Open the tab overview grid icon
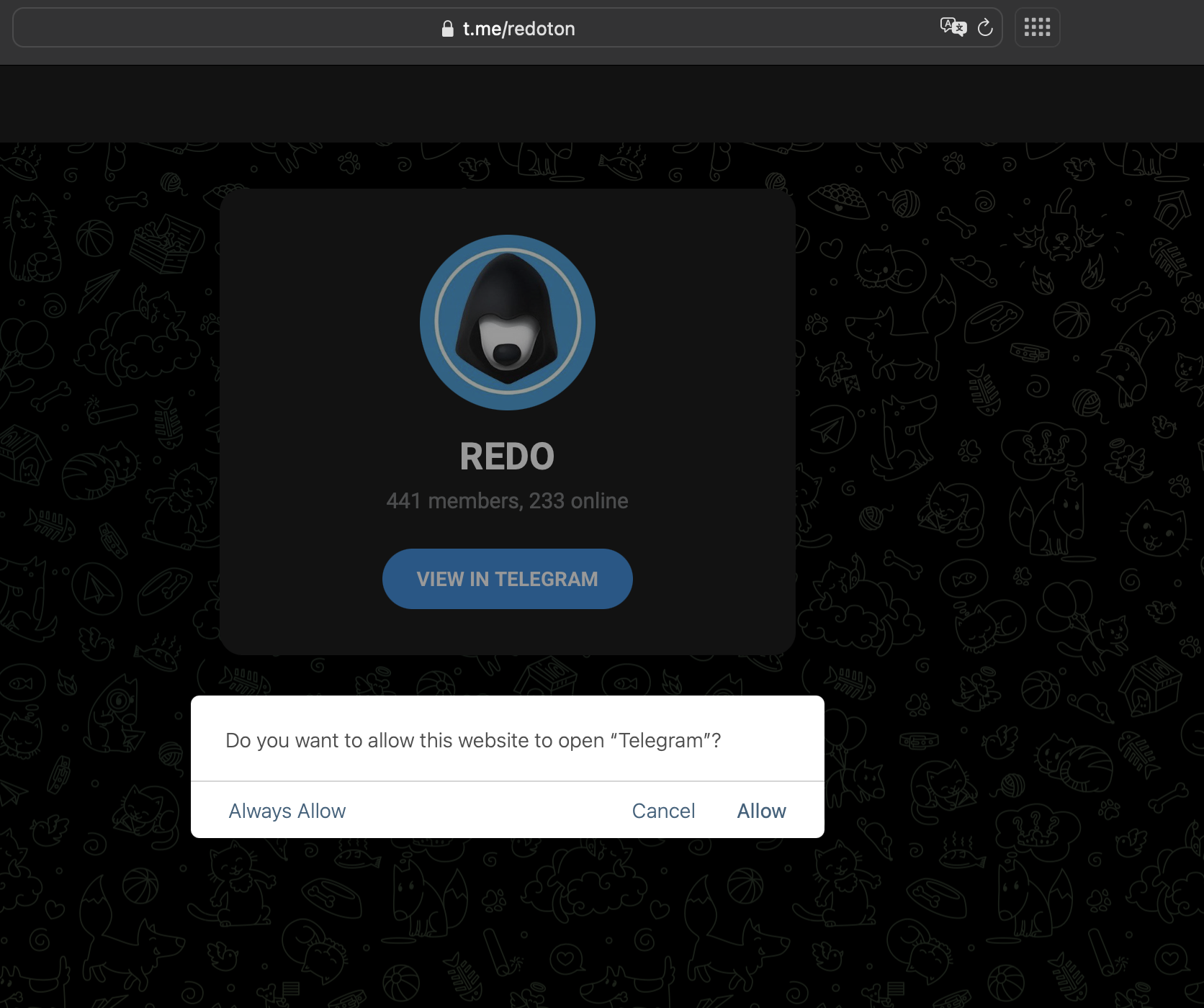1204x1008 pixels. [1037, 27]
